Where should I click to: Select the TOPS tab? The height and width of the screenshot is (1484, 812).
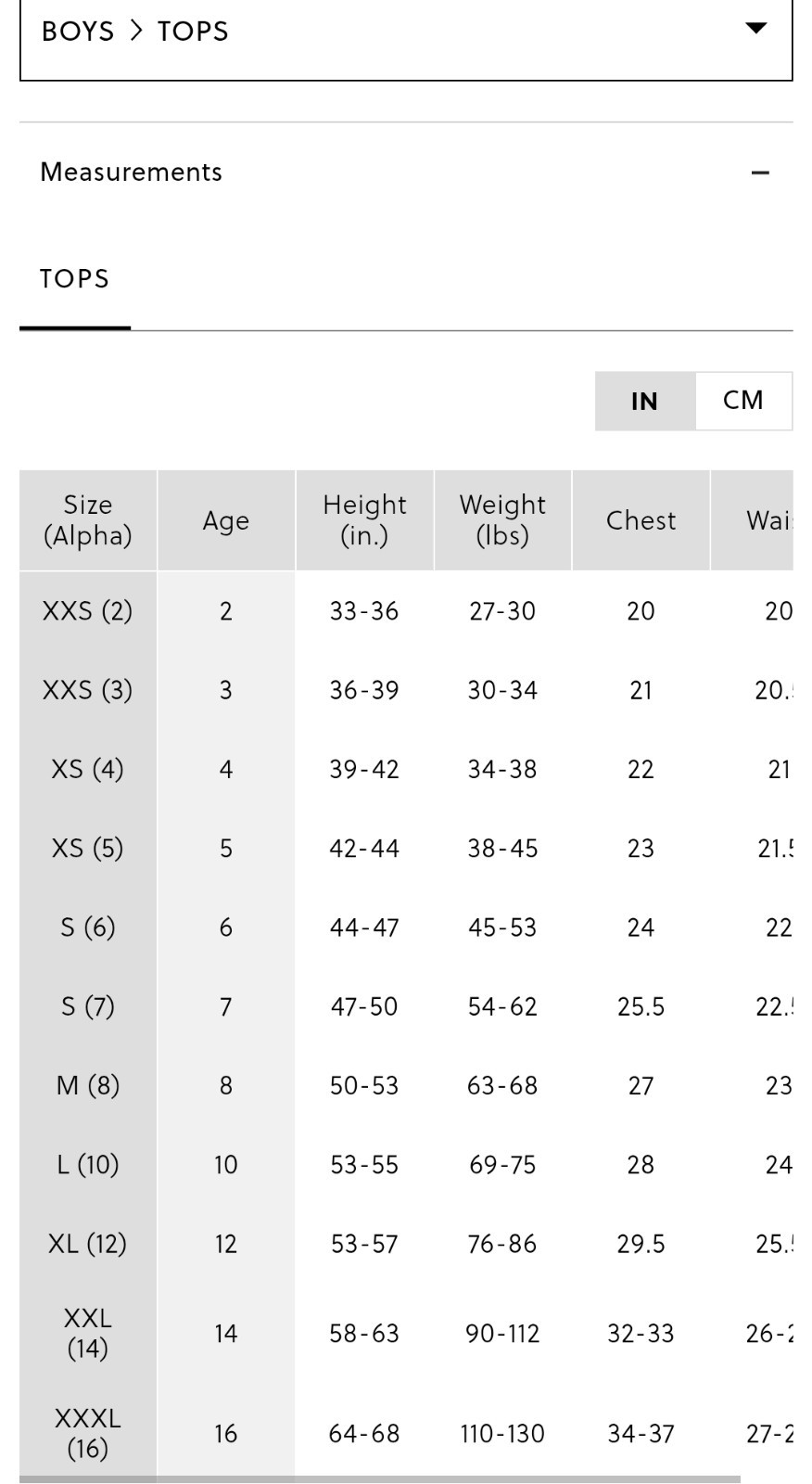coord(75,279)
